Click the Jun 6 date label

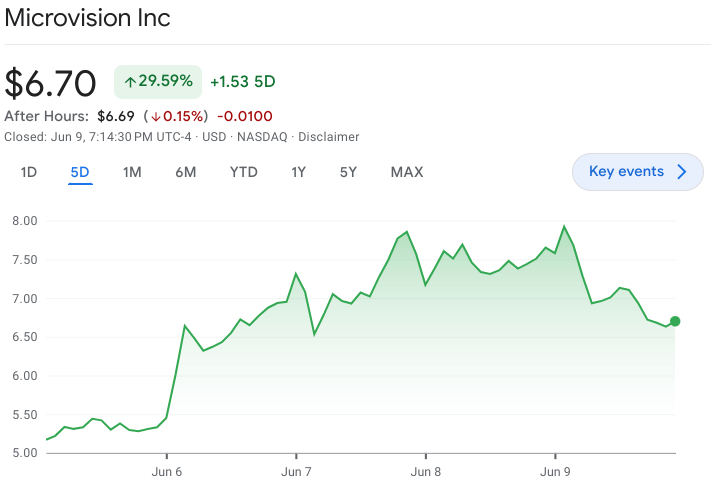tap(166, 471)
